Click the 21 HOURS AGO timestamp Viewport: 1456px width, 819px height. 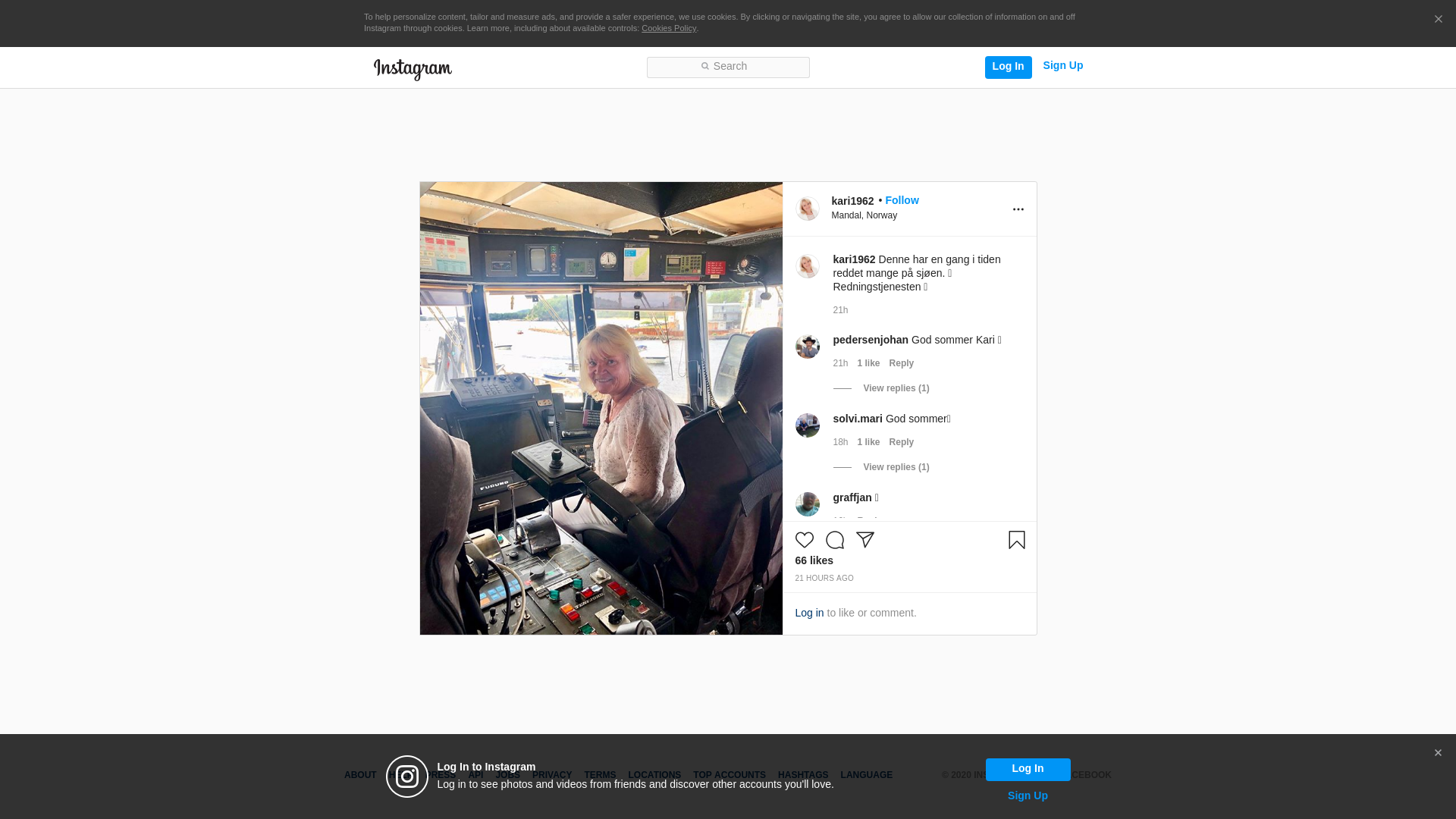tap(824, 578)
